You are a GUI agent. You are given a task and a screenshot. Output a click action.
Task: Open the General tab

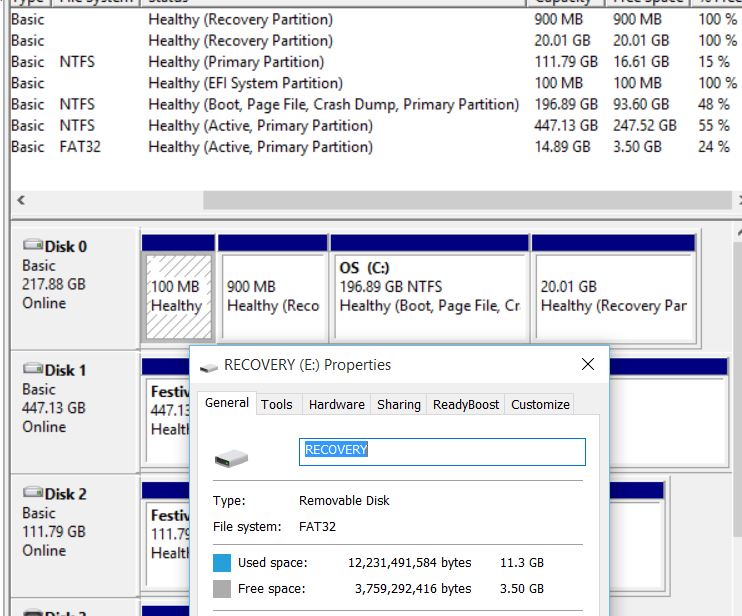[x=227, y=403]
